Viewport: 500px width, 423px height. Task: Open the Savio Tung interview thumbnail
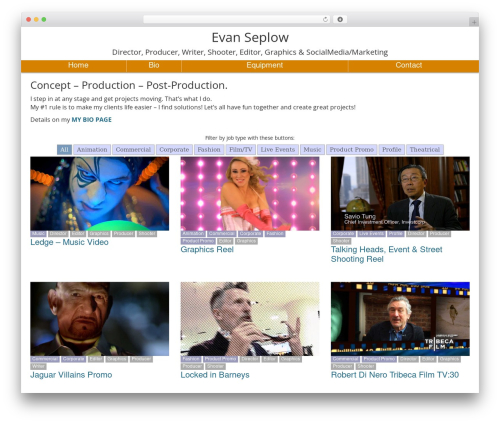400,193
